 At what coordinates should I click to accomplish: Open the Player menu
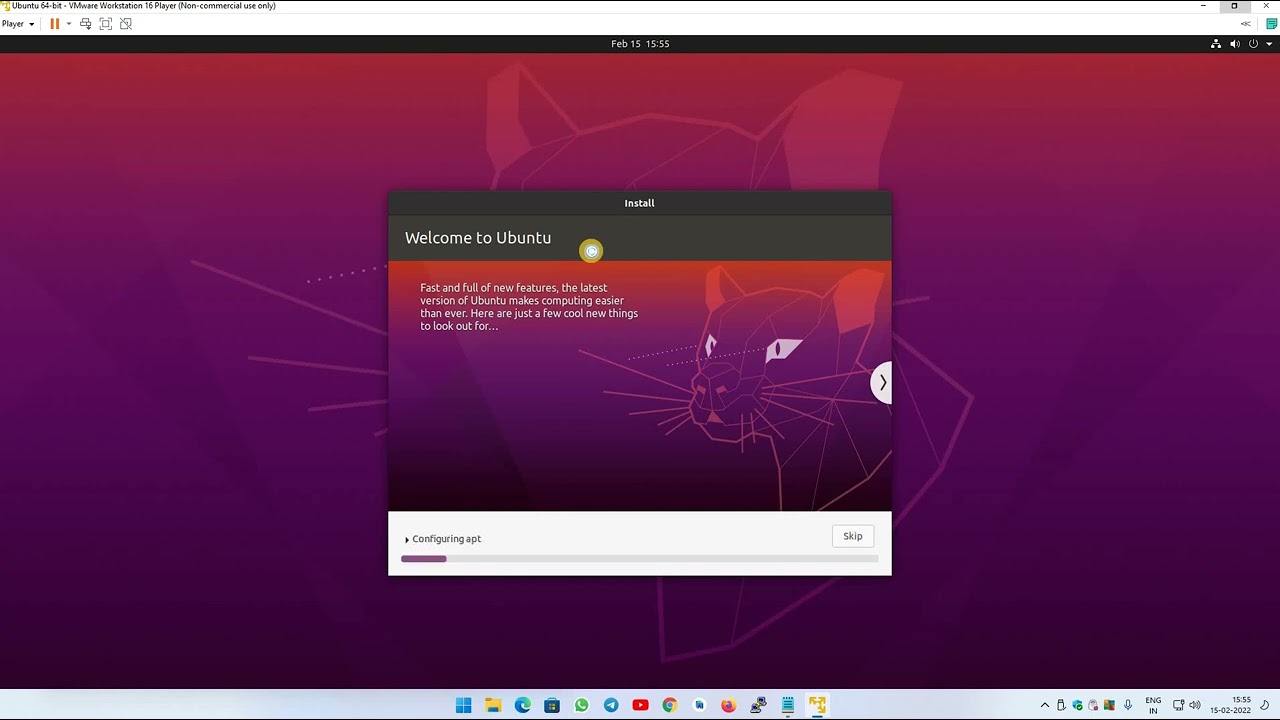click(x=18, y=24)
